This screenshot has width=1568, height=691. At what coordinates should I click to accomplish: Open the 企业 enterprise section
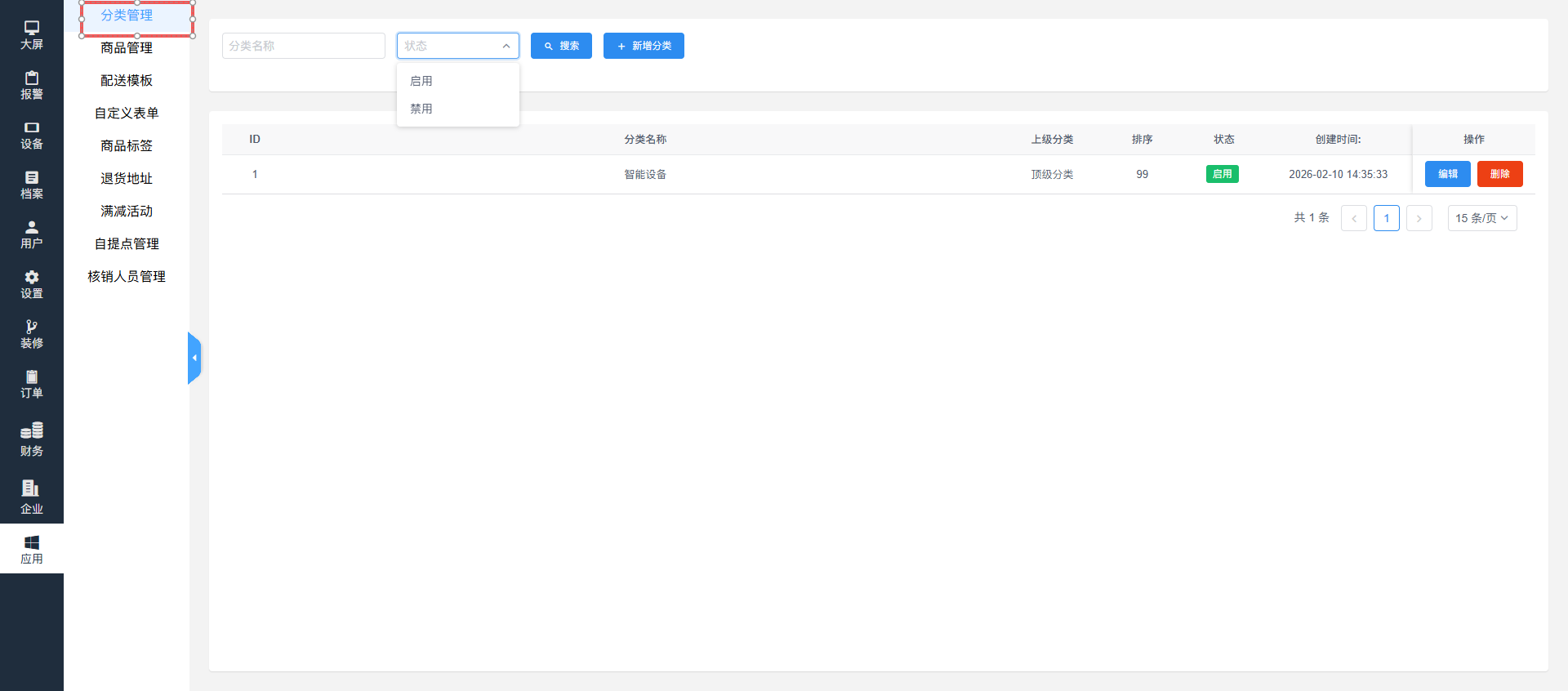tap(32, 497)
